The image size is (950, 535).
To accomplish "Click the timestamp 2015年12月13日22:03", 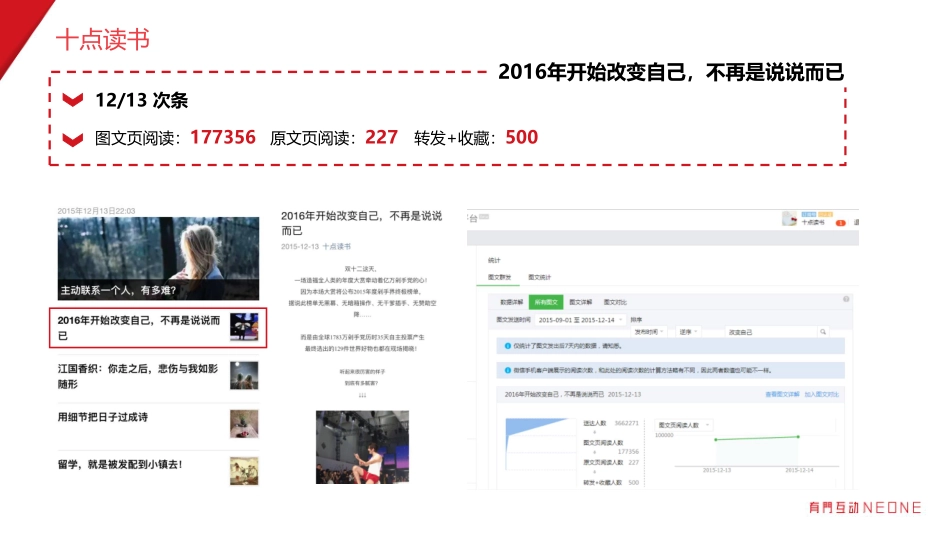I will click(96, 211).
